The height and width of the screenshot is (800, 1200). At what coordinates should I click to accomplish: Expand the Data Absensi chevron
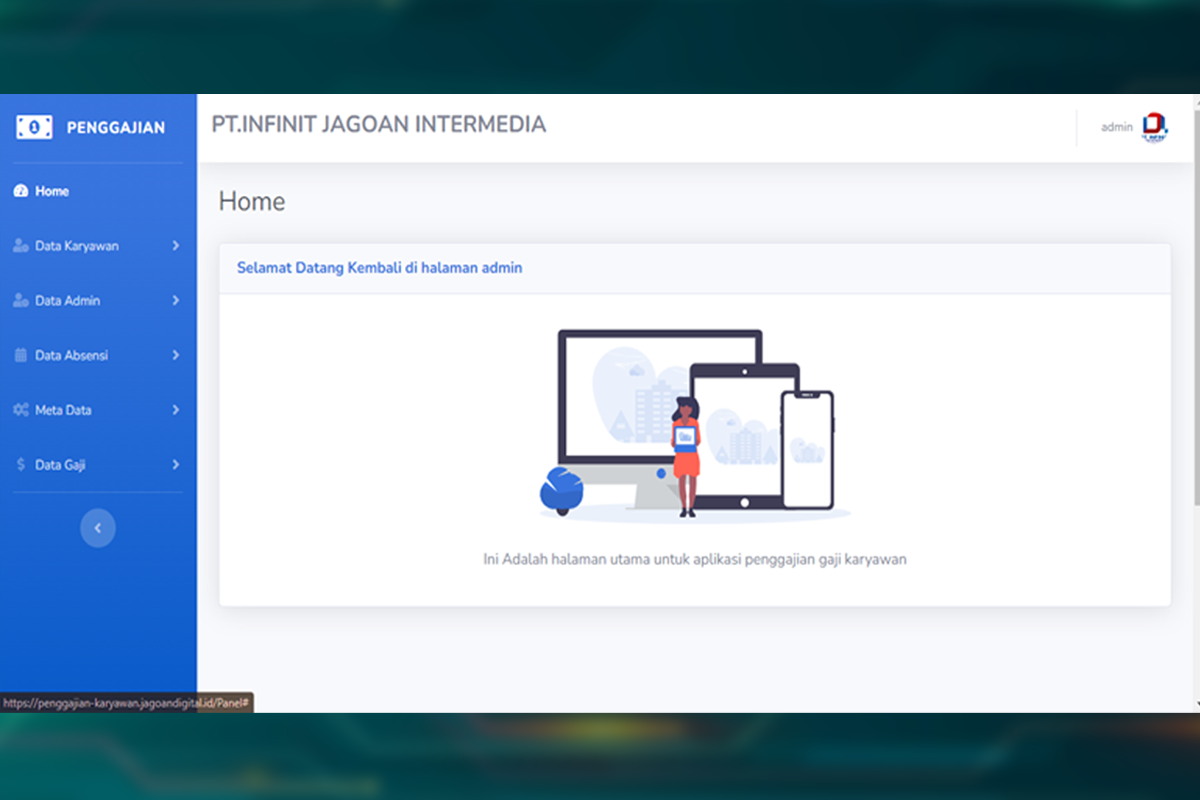[x=176, y=355]
